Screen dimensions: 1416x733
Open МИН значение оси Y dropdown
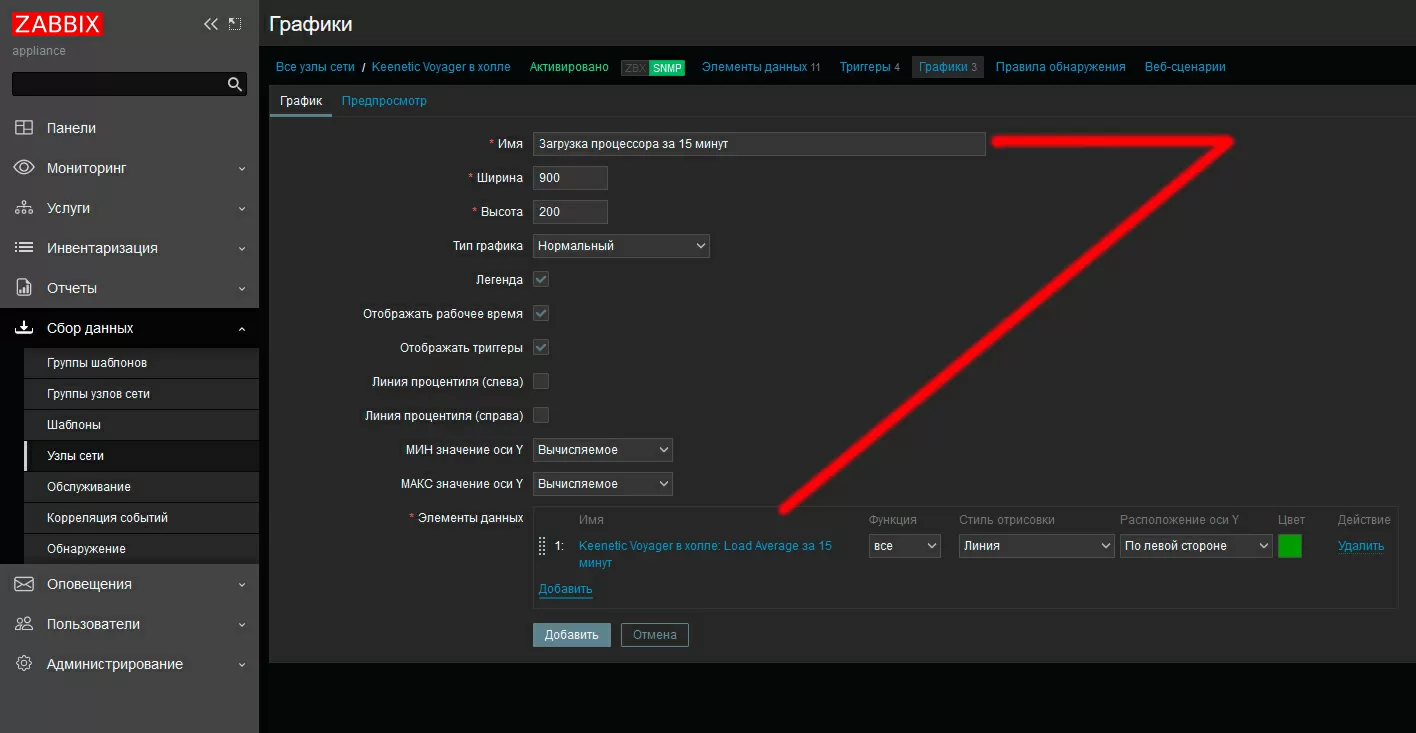[x=603, y=450]
